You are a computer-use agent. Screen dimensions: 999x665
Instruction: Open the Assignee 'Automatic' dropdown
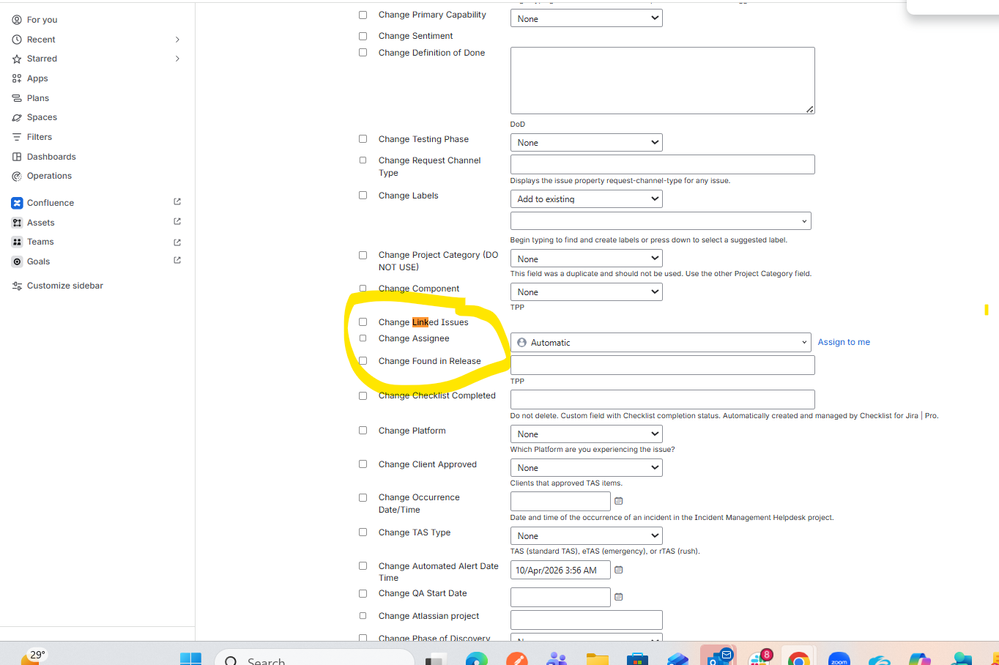click(x=661, y=343)
